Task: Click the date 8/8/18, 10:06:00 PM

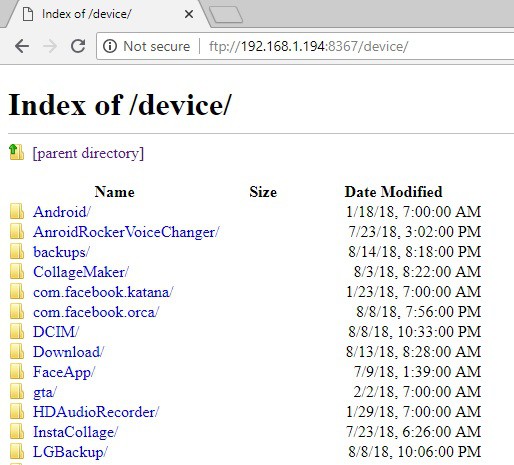Action: point(415,452)
